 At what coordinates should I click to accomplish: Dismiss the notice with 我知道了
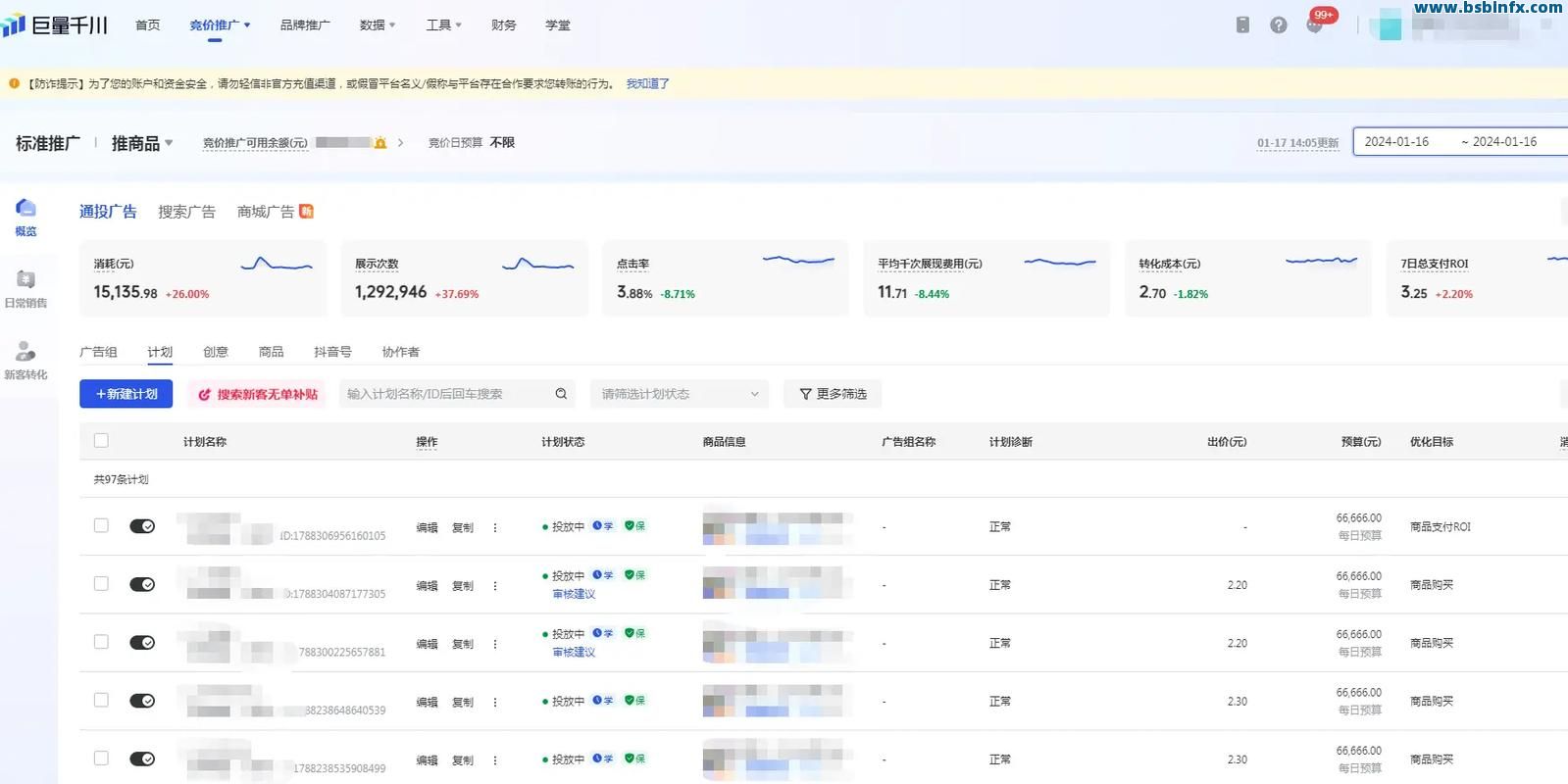647,83
